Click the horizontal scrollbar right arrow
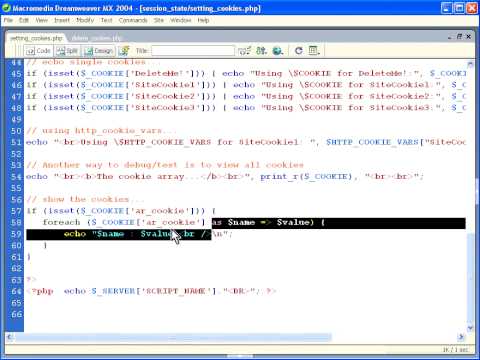This screenshot has height=360, width=480. (462, 337)
